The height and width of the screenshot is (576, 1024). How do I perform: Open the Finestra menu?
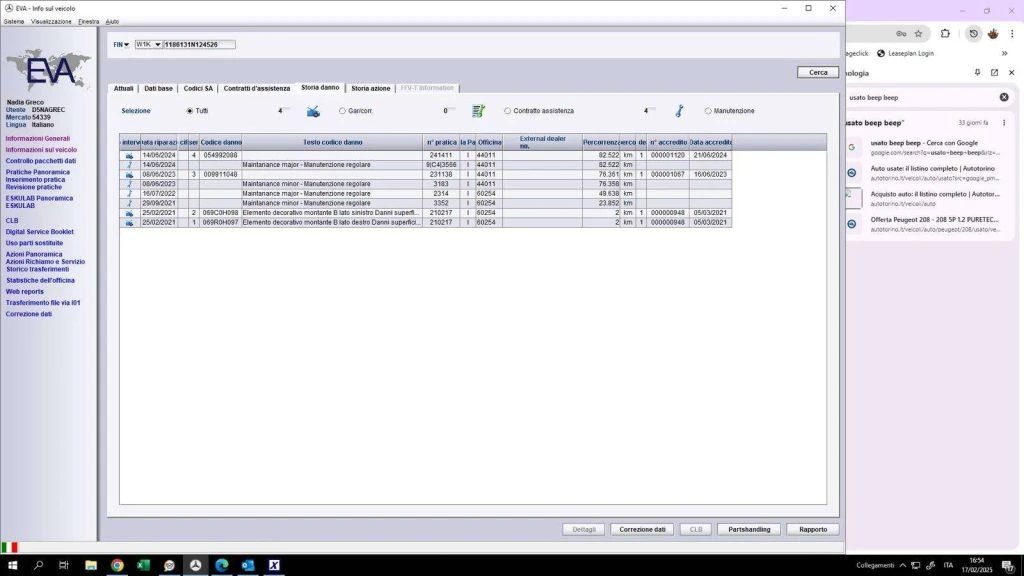pyautogui.click(x=89, y=22)
